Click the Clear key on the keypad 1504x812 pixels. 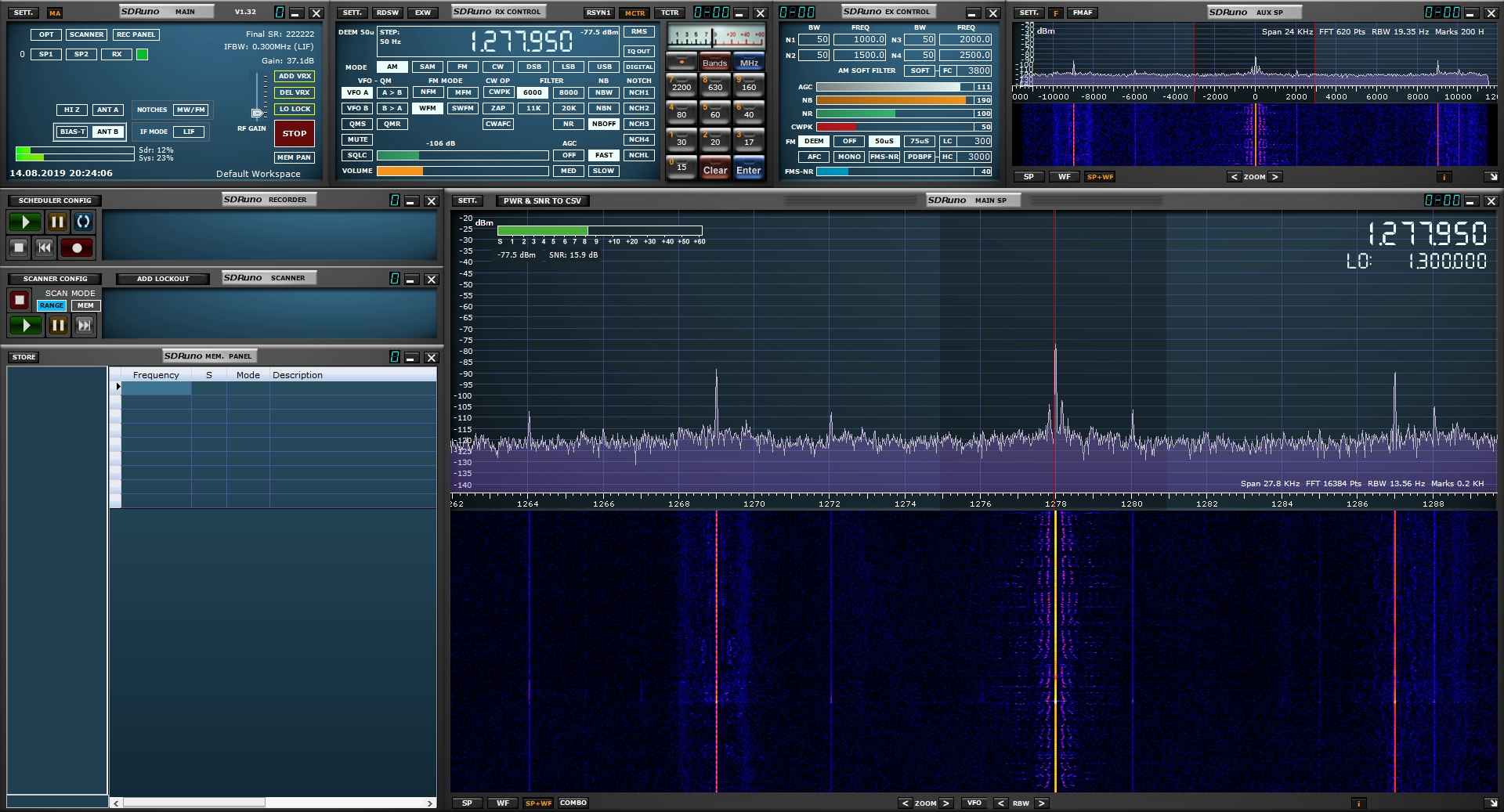[x=715, y=168]
